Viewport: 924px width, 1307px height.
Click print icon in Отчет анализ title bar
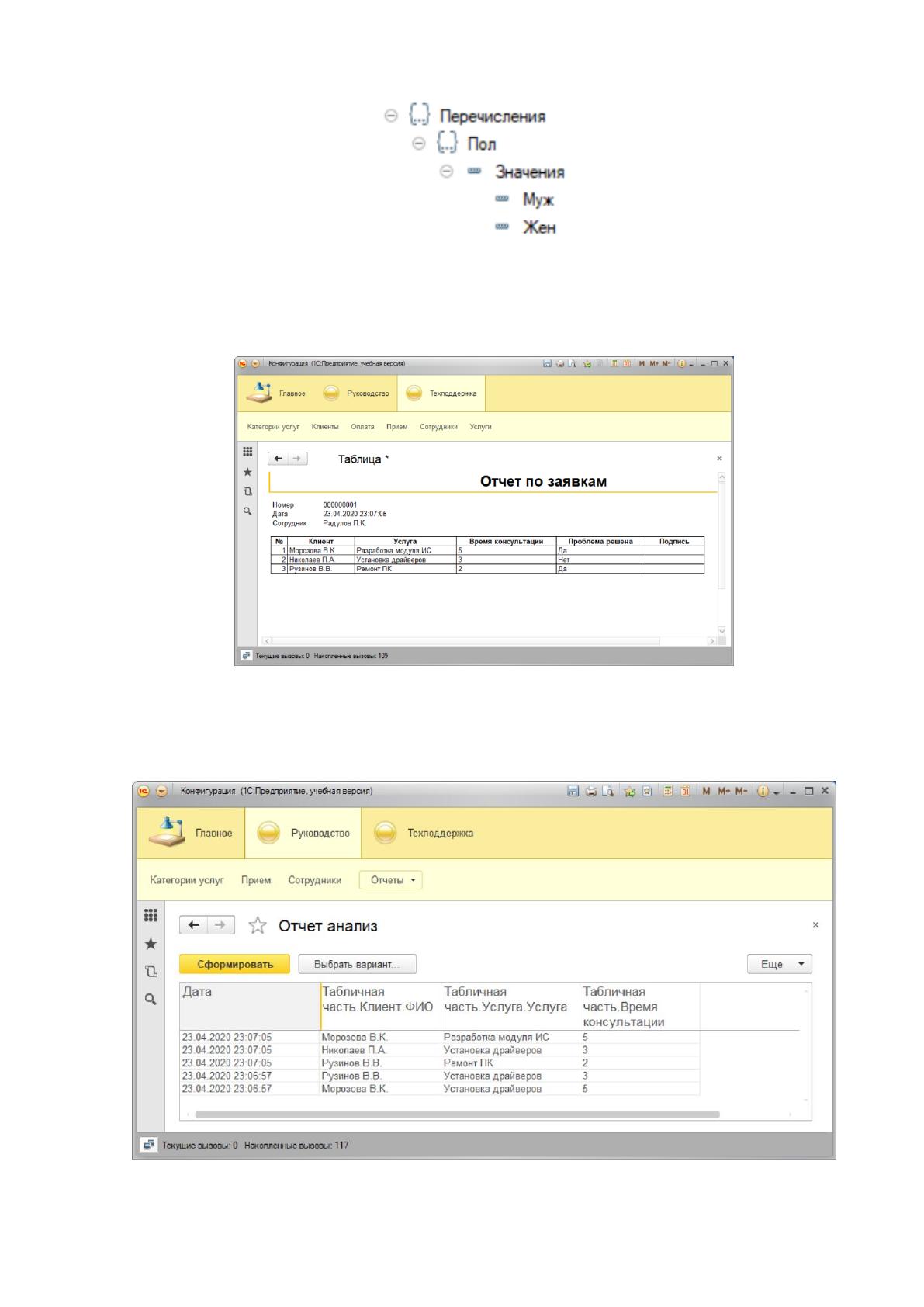tap(591, 791)
